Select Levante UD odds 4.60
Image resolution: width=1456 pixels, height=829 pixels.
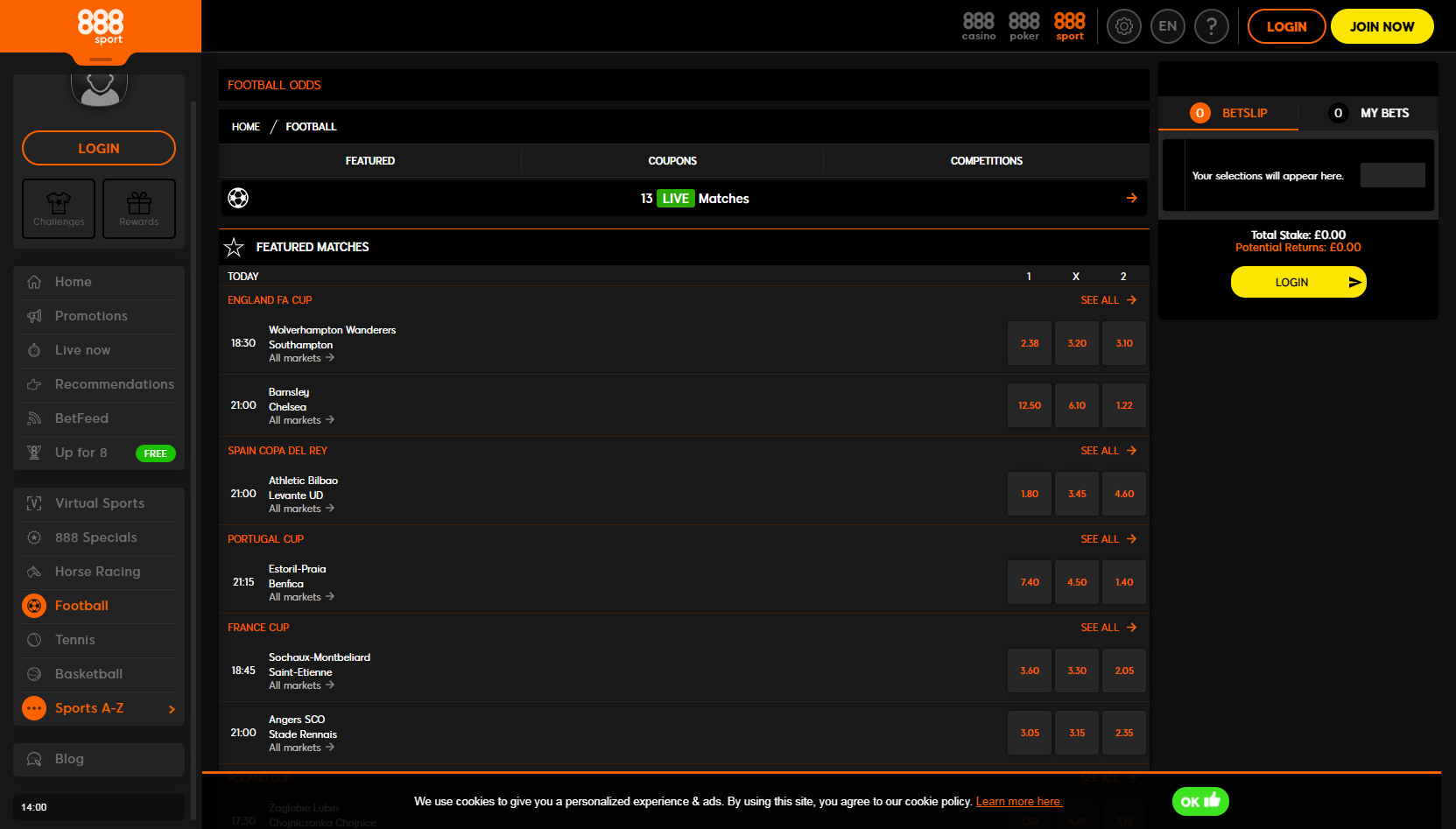[1124, 494]
